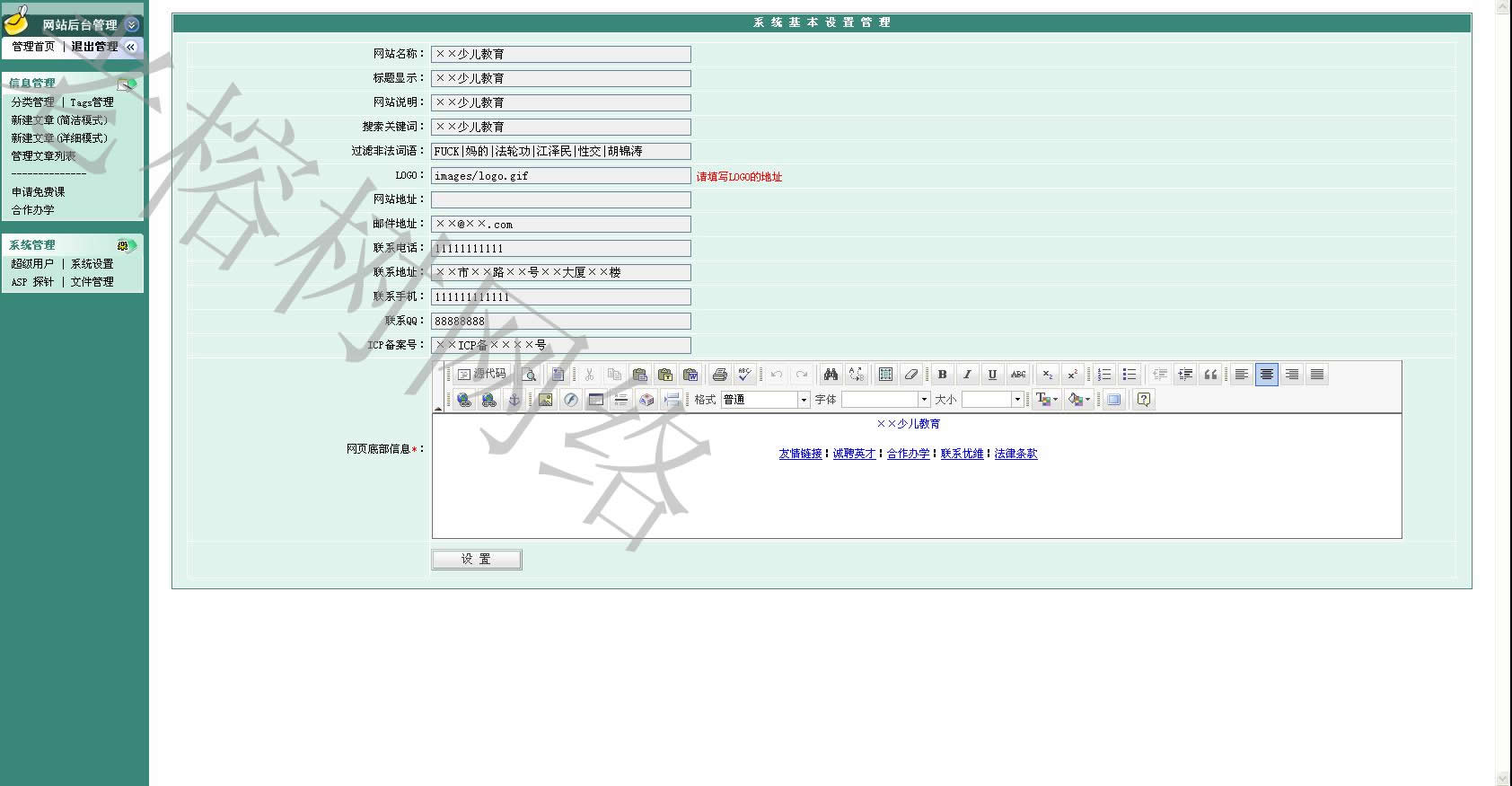Click the 源代码 source view button
Viewport: 1512px width, 786px height.
click(x=482, y=375)
